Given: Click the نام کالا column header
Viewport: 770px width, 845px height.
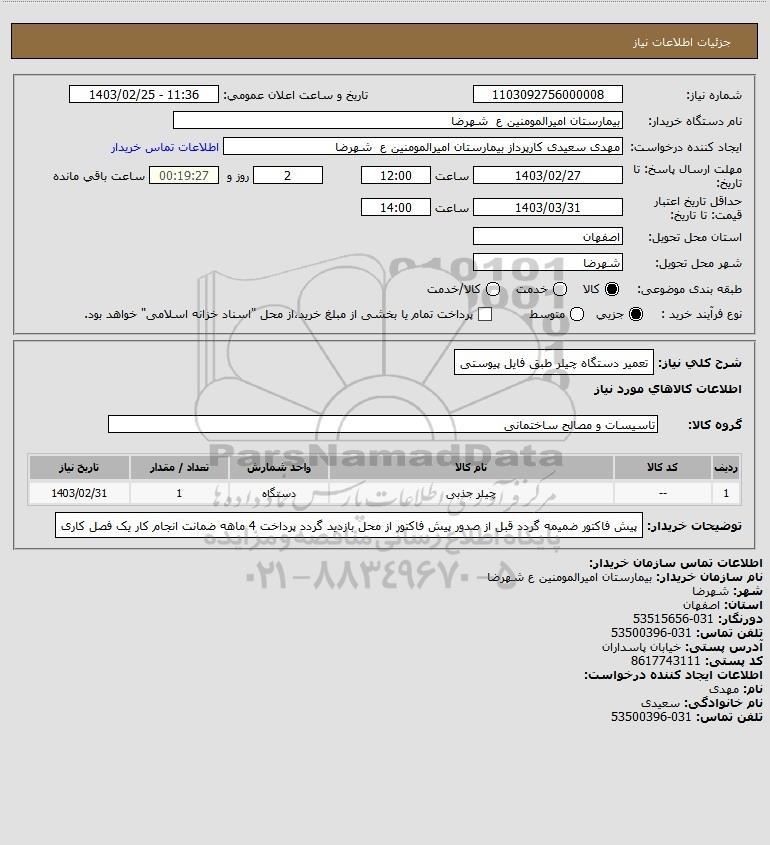Looking at the screenshot, I should click(x=471, y=468).
